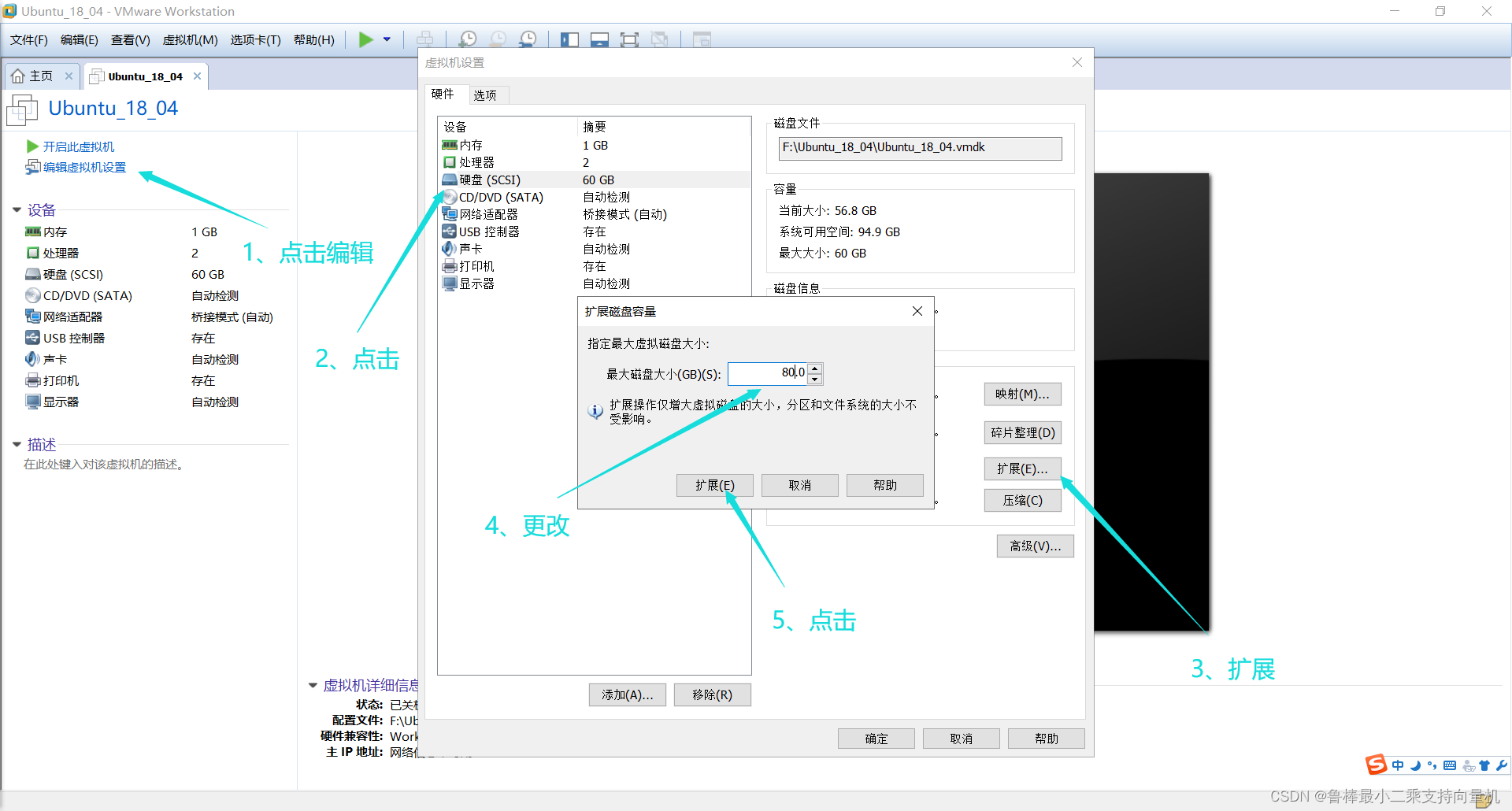Select 声卡 row in settings dialog

pos(595,249)
